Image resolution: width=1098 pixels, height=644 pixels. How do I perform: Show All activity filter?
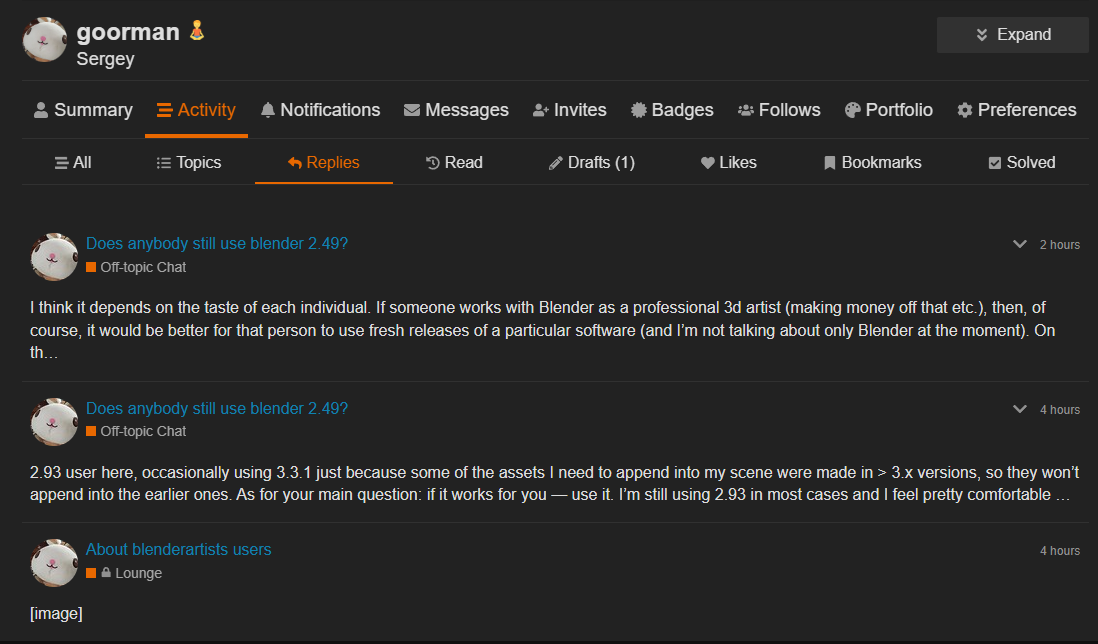(73, 162)
